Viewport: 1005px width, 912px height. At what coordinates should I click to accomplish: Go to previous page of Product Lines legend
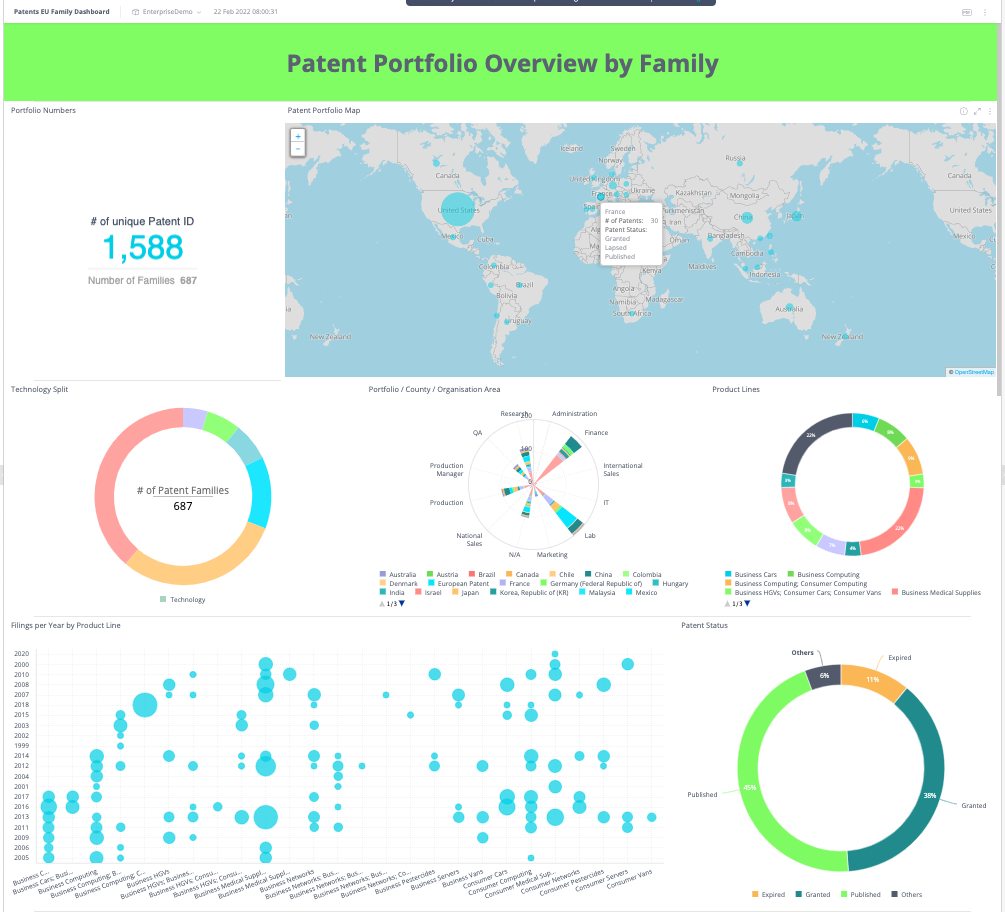tap(727, 604)
